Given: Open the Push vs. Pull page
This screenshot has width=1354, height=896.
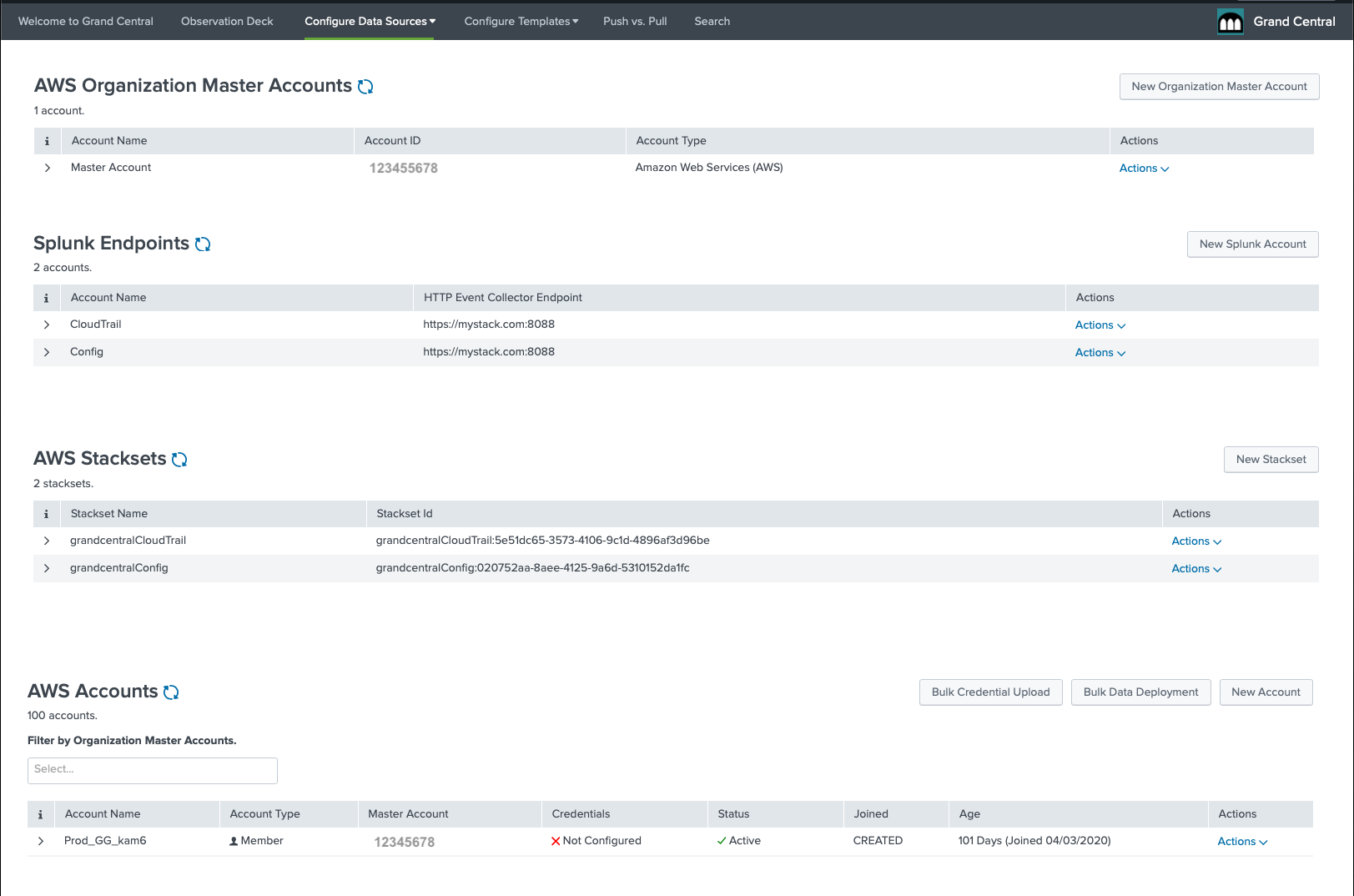Looking at the screenshot, I should pos(635,22).
